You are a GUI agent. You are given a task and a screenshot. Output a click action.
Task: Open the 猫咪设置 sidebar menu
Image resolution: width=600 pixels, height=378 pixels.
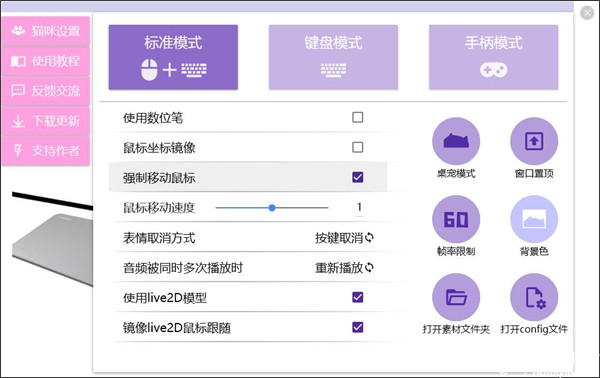tap(46, 31)
